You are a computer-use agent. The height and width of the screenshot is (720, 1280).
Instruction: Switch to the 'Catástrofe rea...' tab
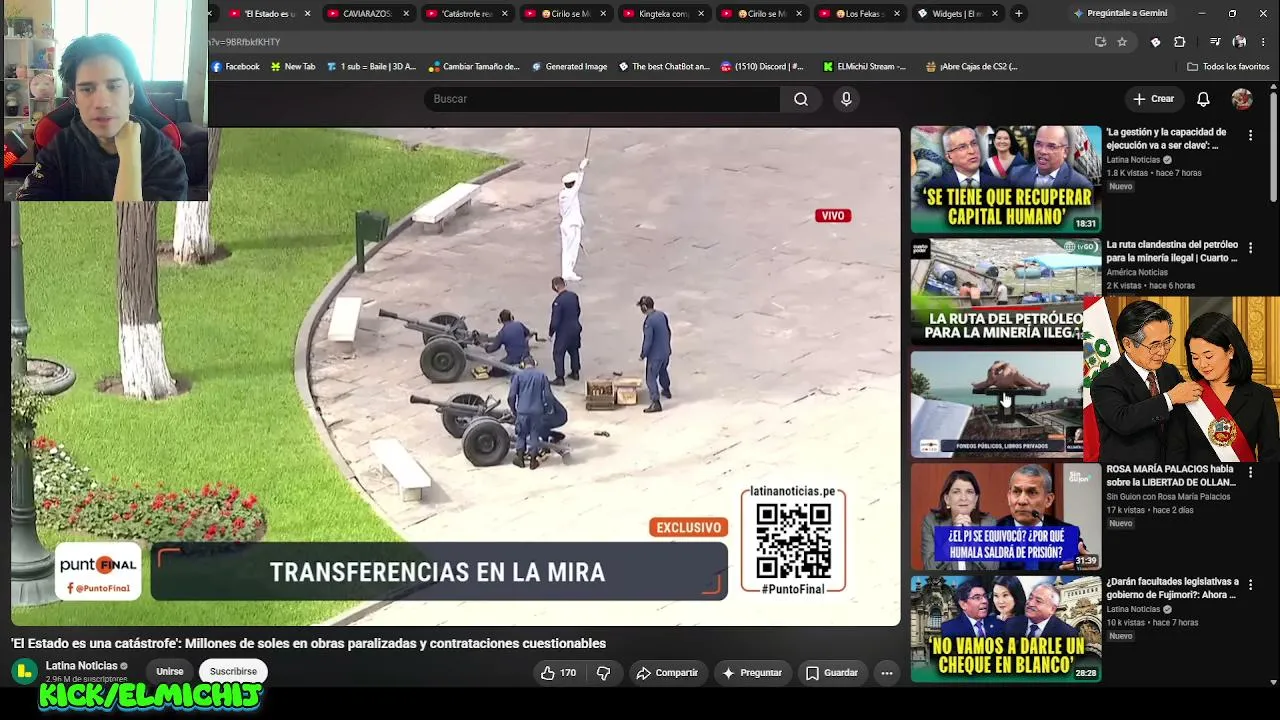coord(466,14)
